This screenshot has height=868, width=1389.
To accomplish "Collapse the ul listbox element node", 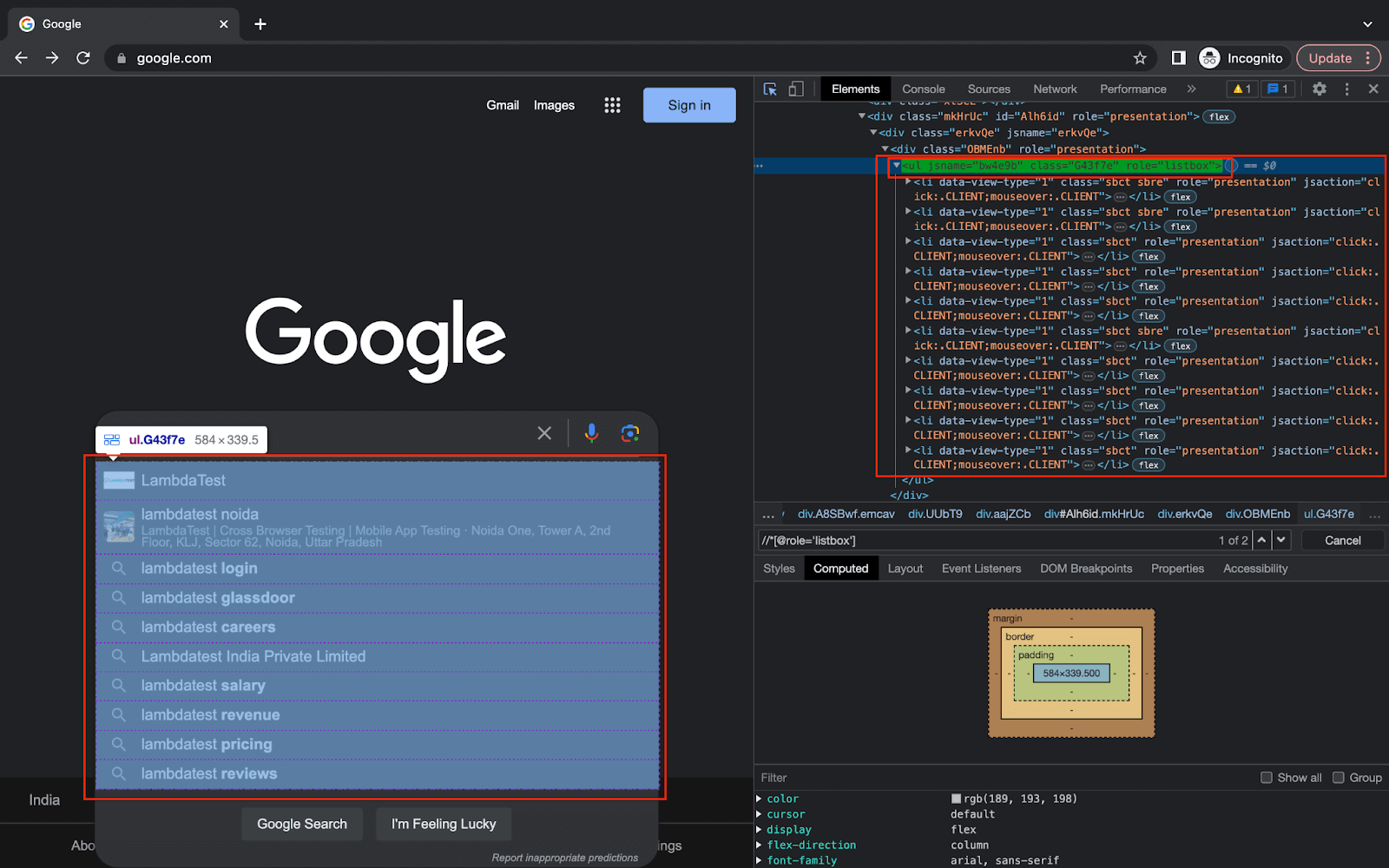I will coord(897,166).
